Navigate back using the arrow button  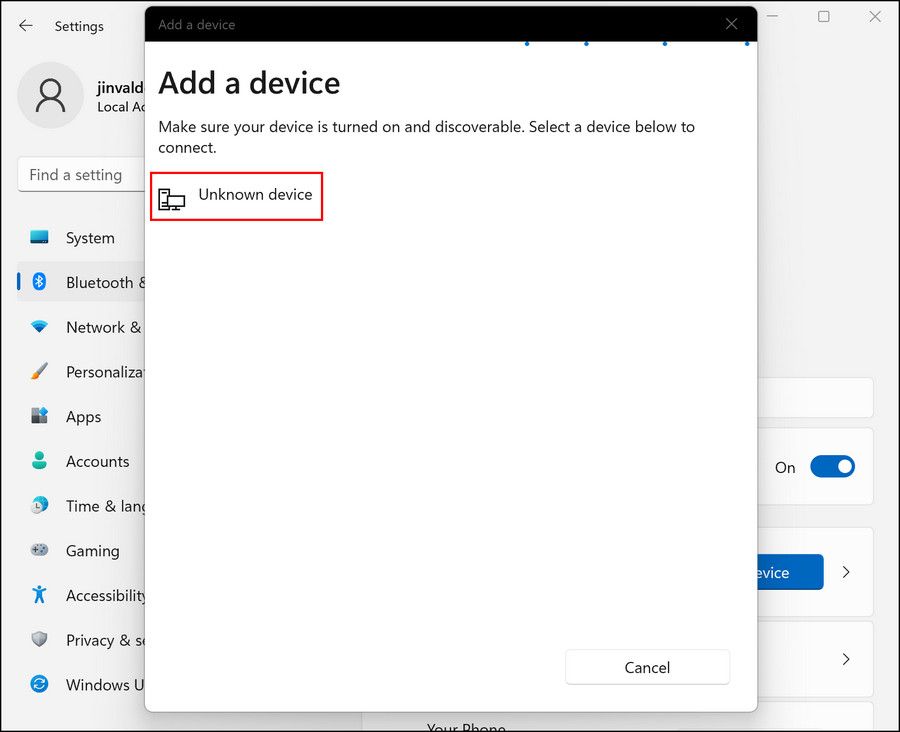(25, 26)
